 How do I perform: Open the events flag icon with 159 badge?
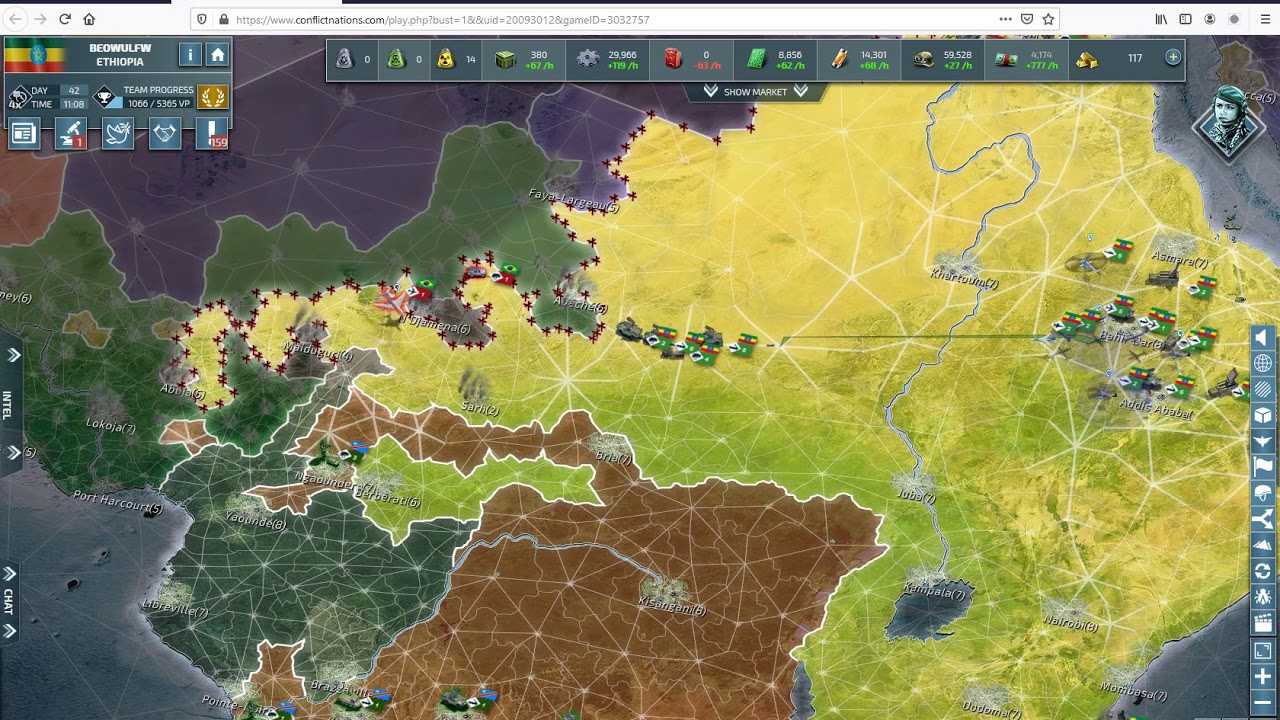point(212,133)
